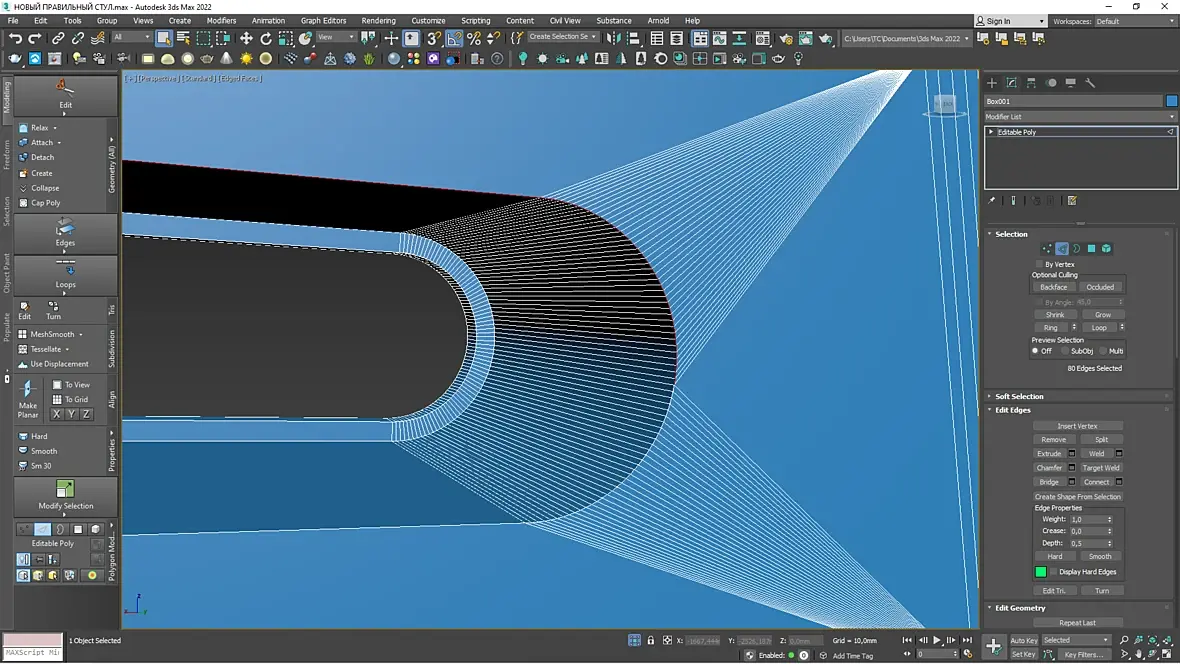Open the Create panel plus tab
The height and width of the screenshot is (664, 1180).
coord(992,83)
